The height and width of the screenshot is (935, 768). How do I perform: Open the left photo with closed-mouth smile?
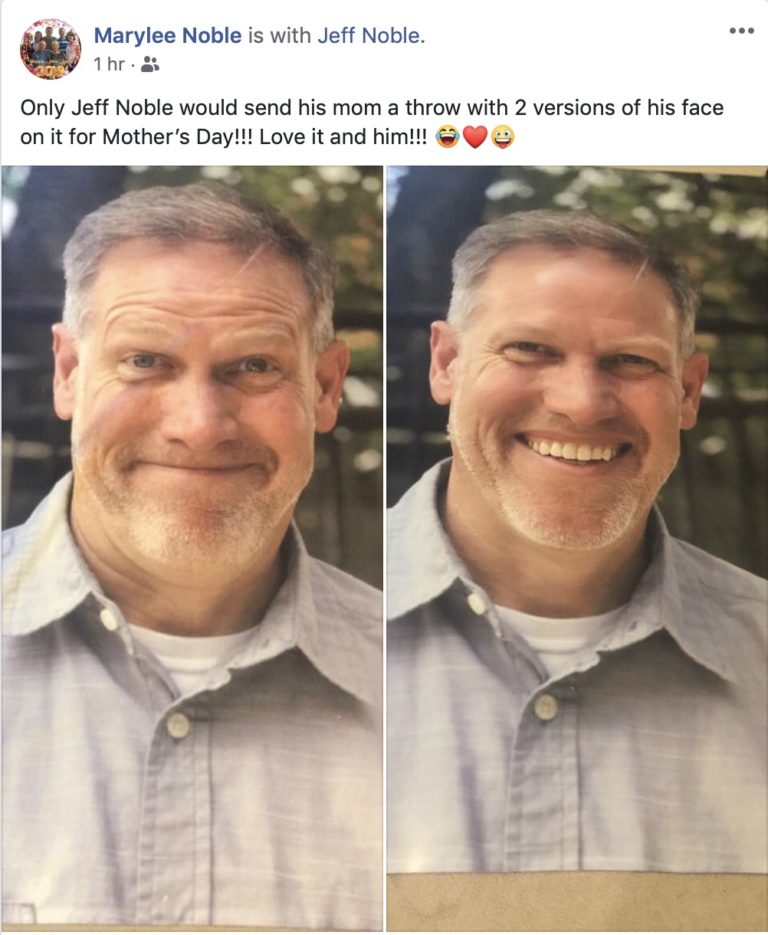coord(192,547)
